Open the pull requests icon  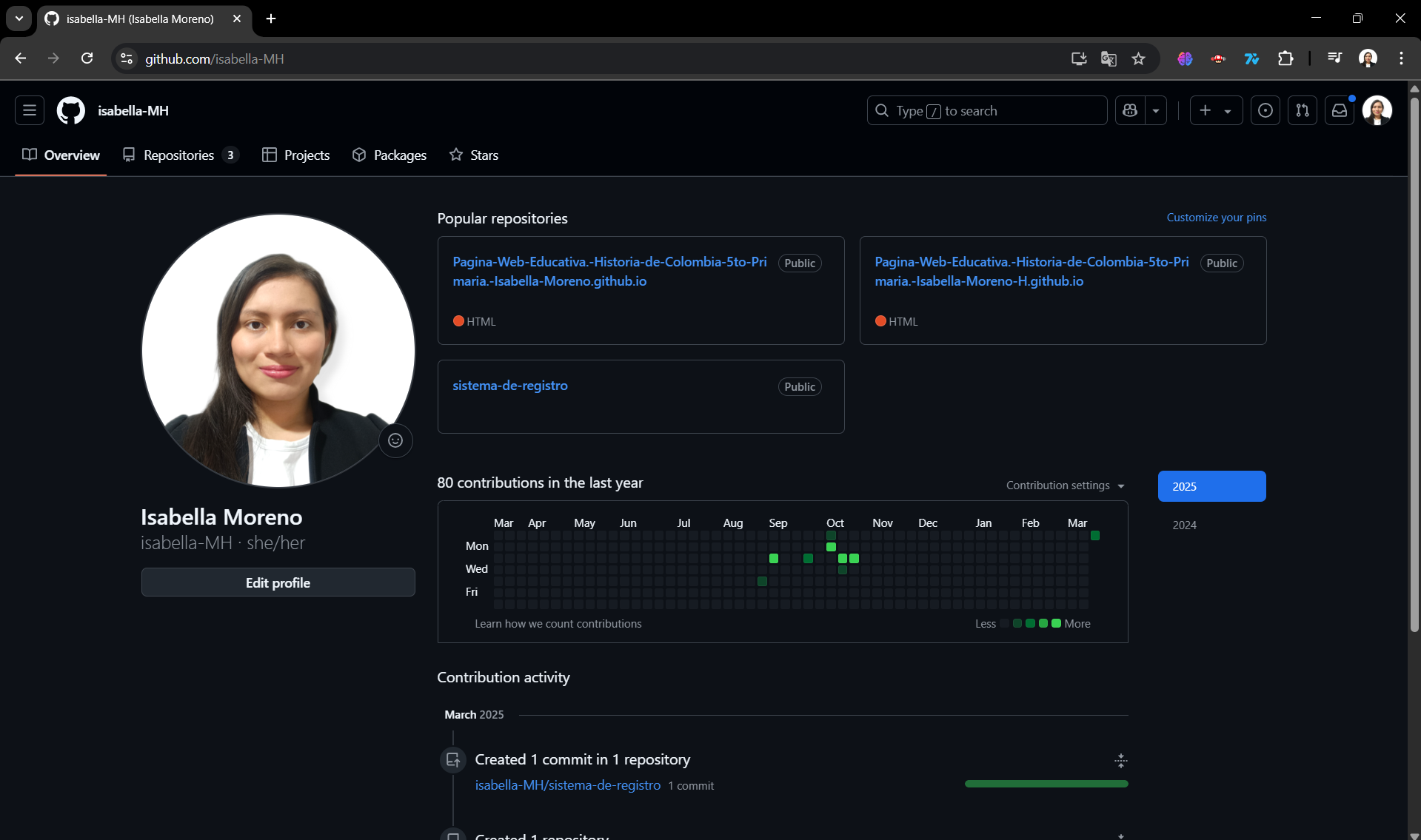1303,110
